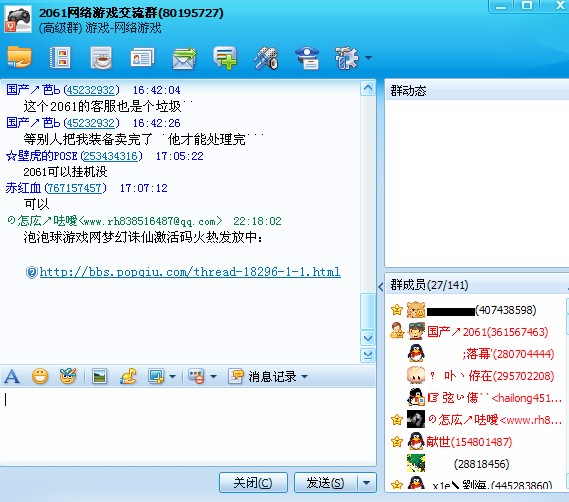Image resolution: width=569 pixels, height=502 pixels.
Task: Open the magic emoticon icon with wand
Action: (68, 376)
